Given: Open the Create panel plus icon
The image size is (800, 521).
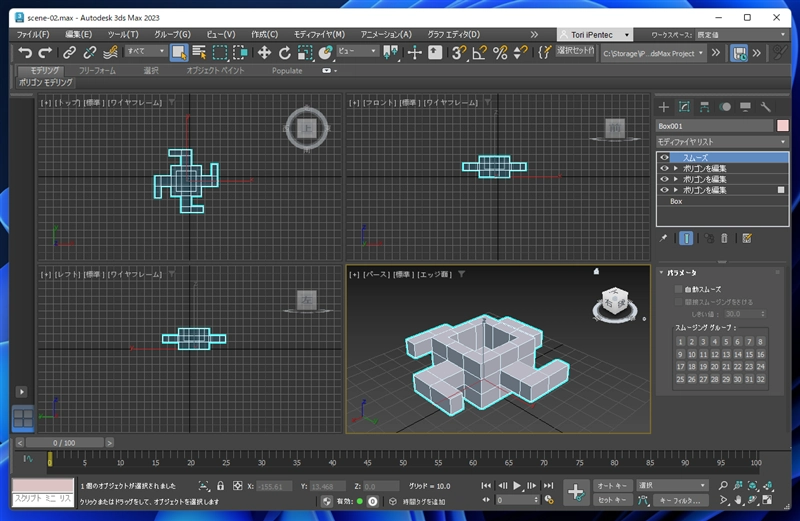Looking at the screenshot, I should (x=664, y=107).
